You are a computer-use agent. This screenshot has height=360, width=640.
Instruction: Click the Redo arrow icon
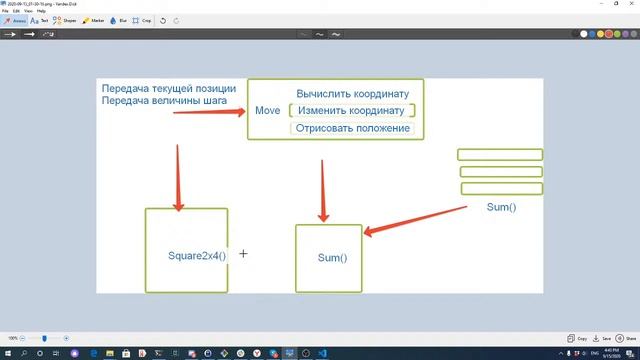pos(176,20)
